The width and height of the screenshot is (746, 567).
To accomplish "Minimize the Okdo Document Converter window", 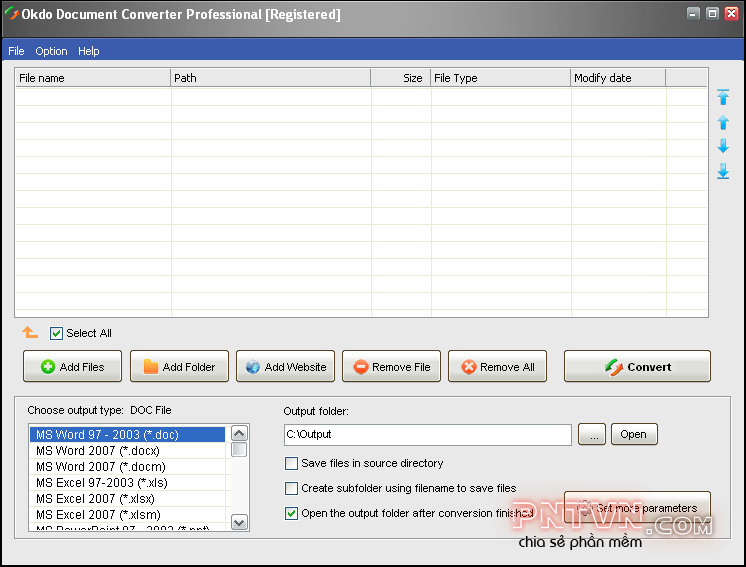I will tap(693, 13).
